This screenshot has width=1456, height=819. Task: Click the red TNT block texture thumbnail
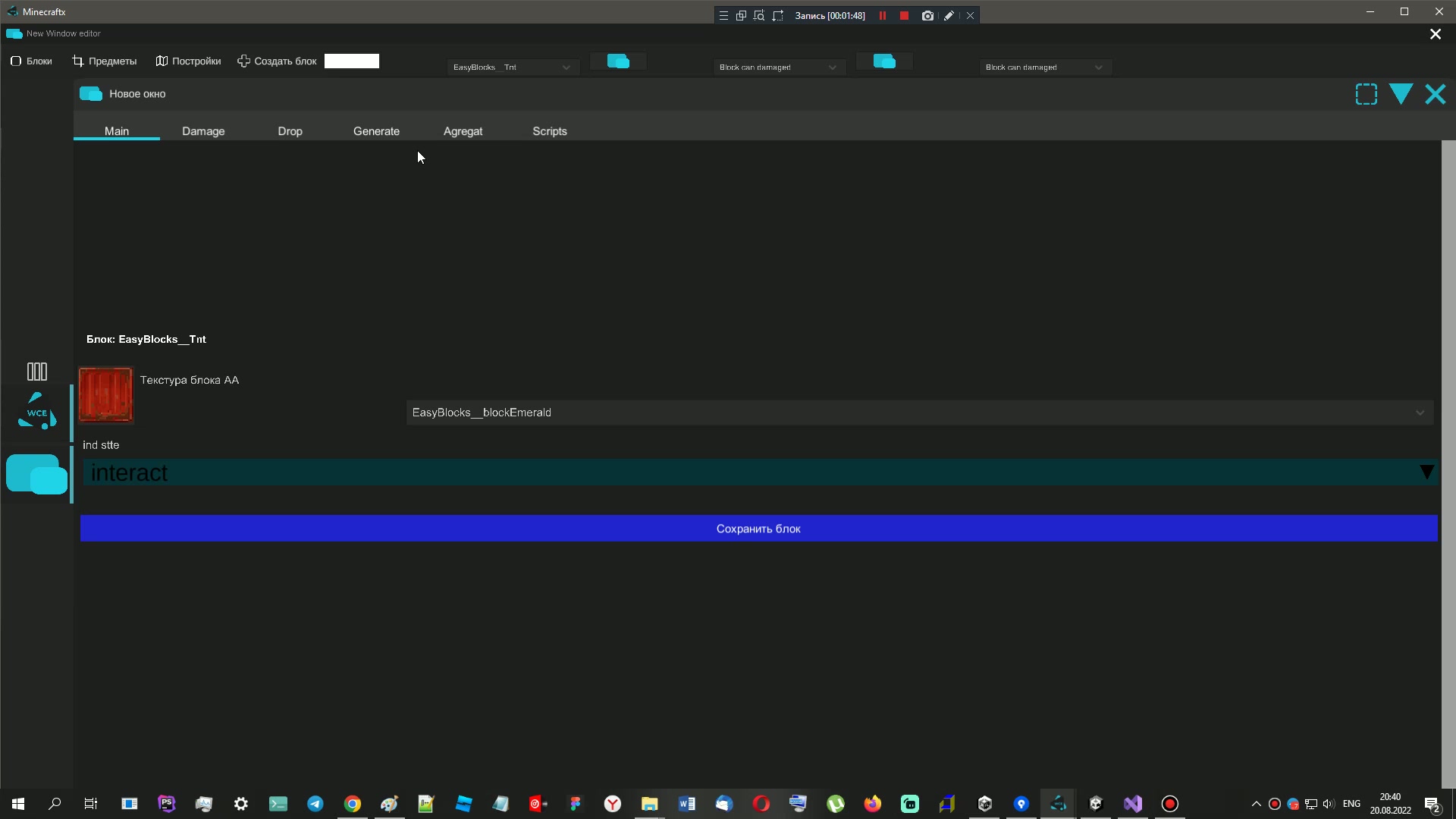coord(105,395)
